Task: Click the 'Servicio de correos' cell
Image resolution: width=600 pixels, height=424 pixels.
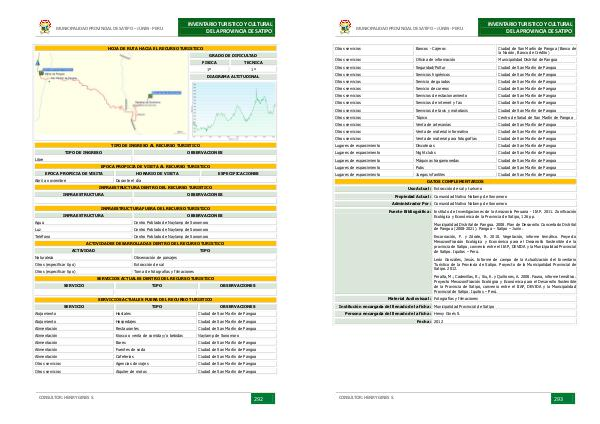Action: tap(455, 88)
